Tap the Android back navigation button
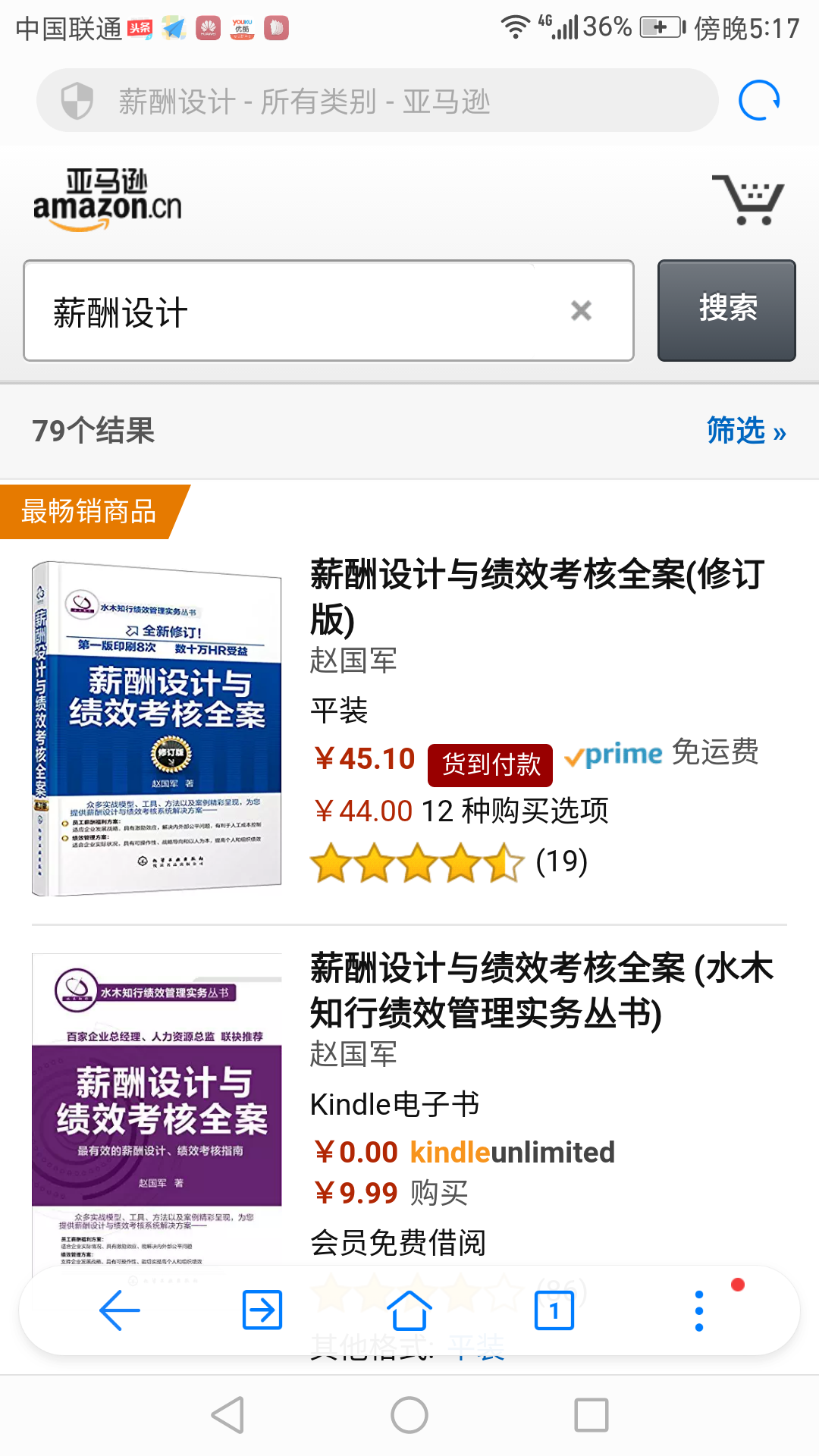This screenshot has width=819, height=1456. [227, 1415]
